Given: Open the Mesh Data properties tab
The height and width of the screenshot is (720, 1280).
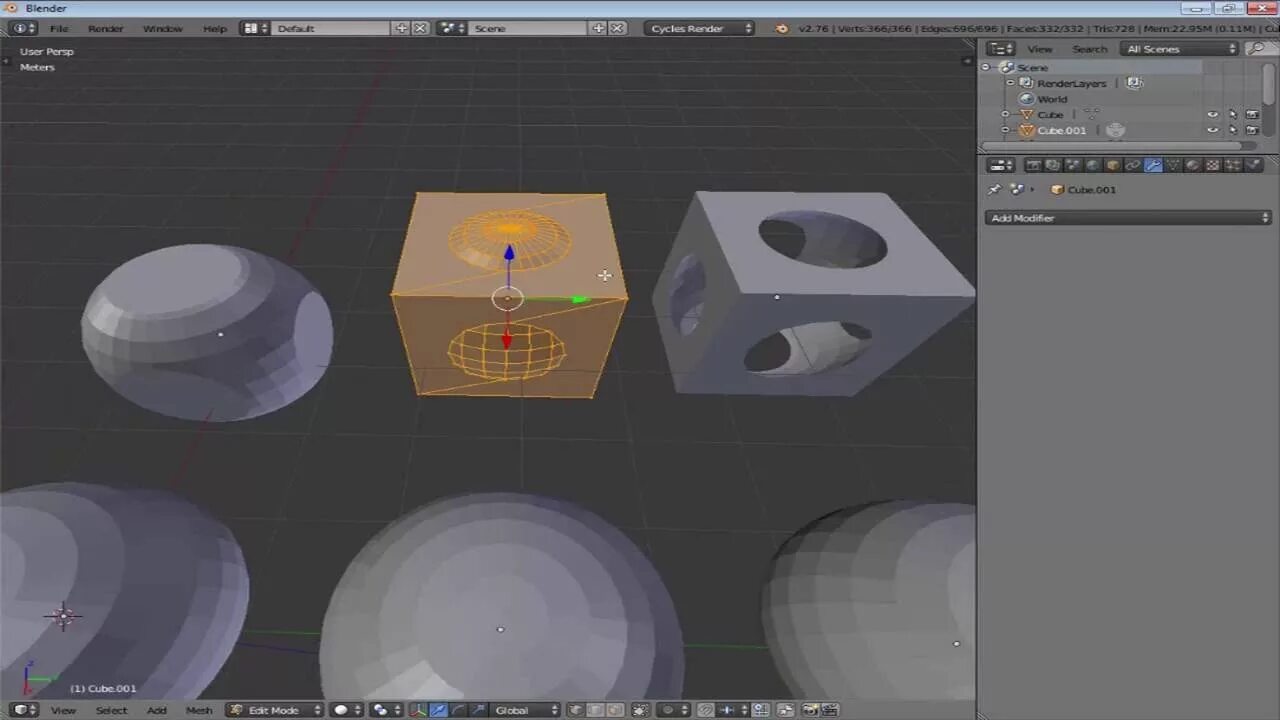Looking at the screenshot, I should click(x=1173, y=165).
